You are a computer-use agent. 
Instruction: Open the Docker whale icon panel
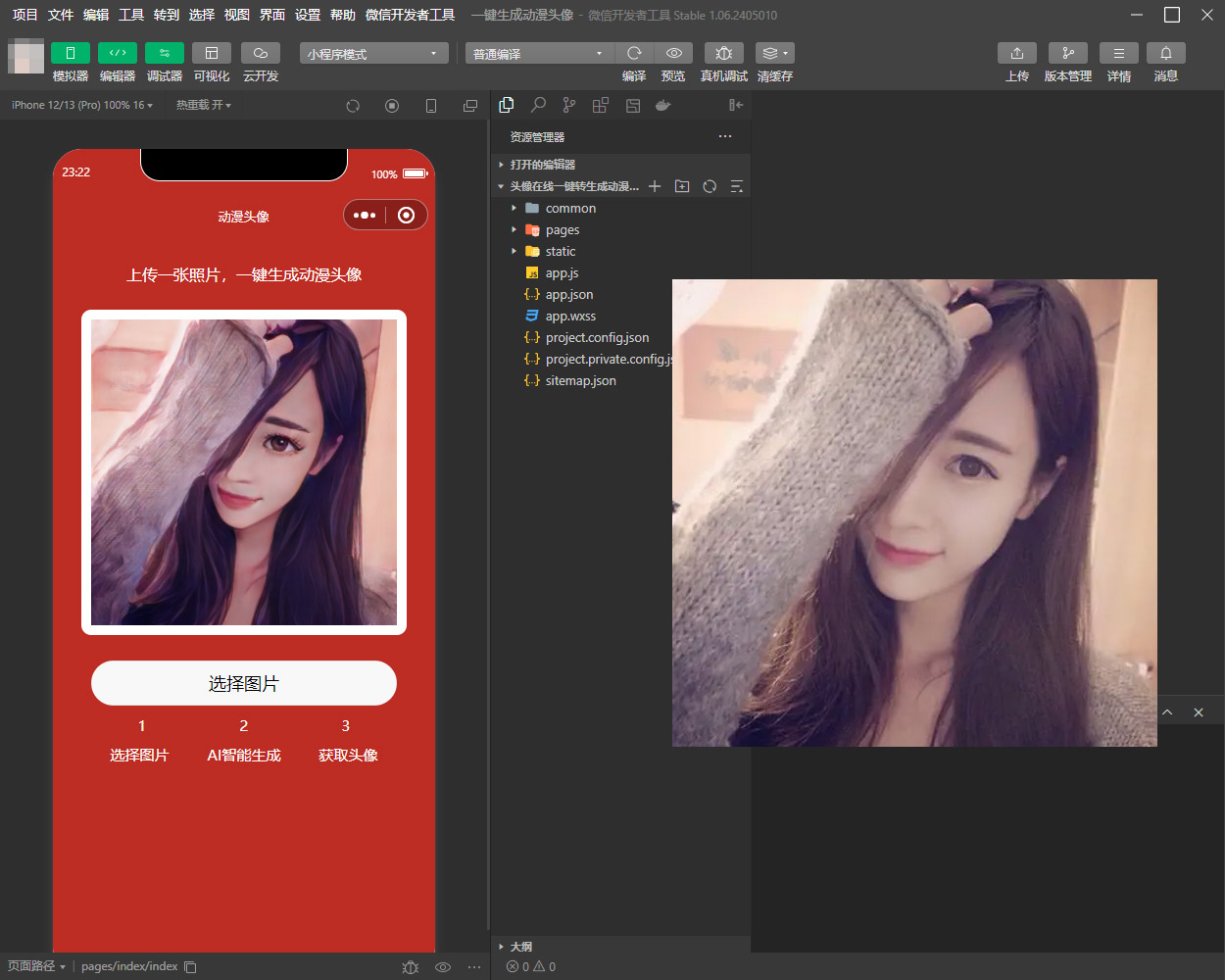pyautogui.click(x=663, y=105)
